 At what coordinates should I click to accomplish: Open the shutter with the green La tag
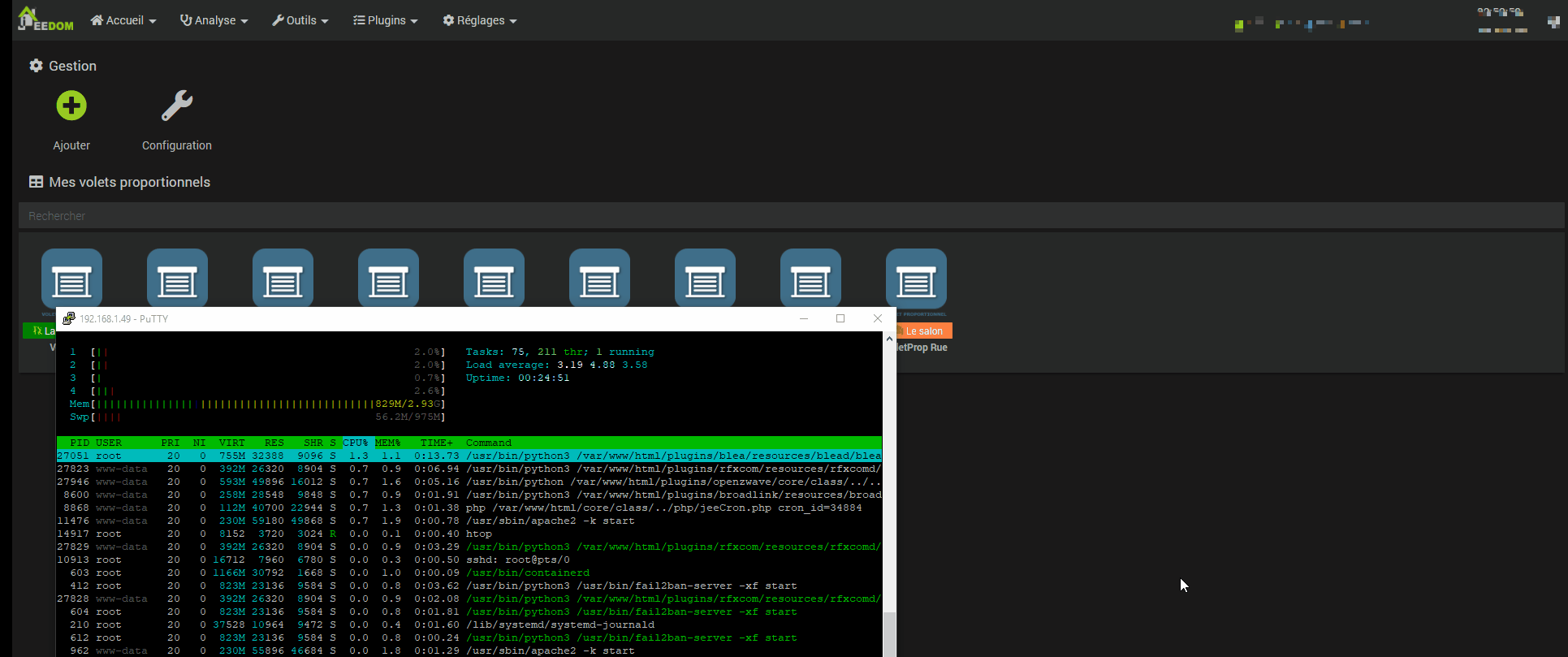(x=71, y=278)
